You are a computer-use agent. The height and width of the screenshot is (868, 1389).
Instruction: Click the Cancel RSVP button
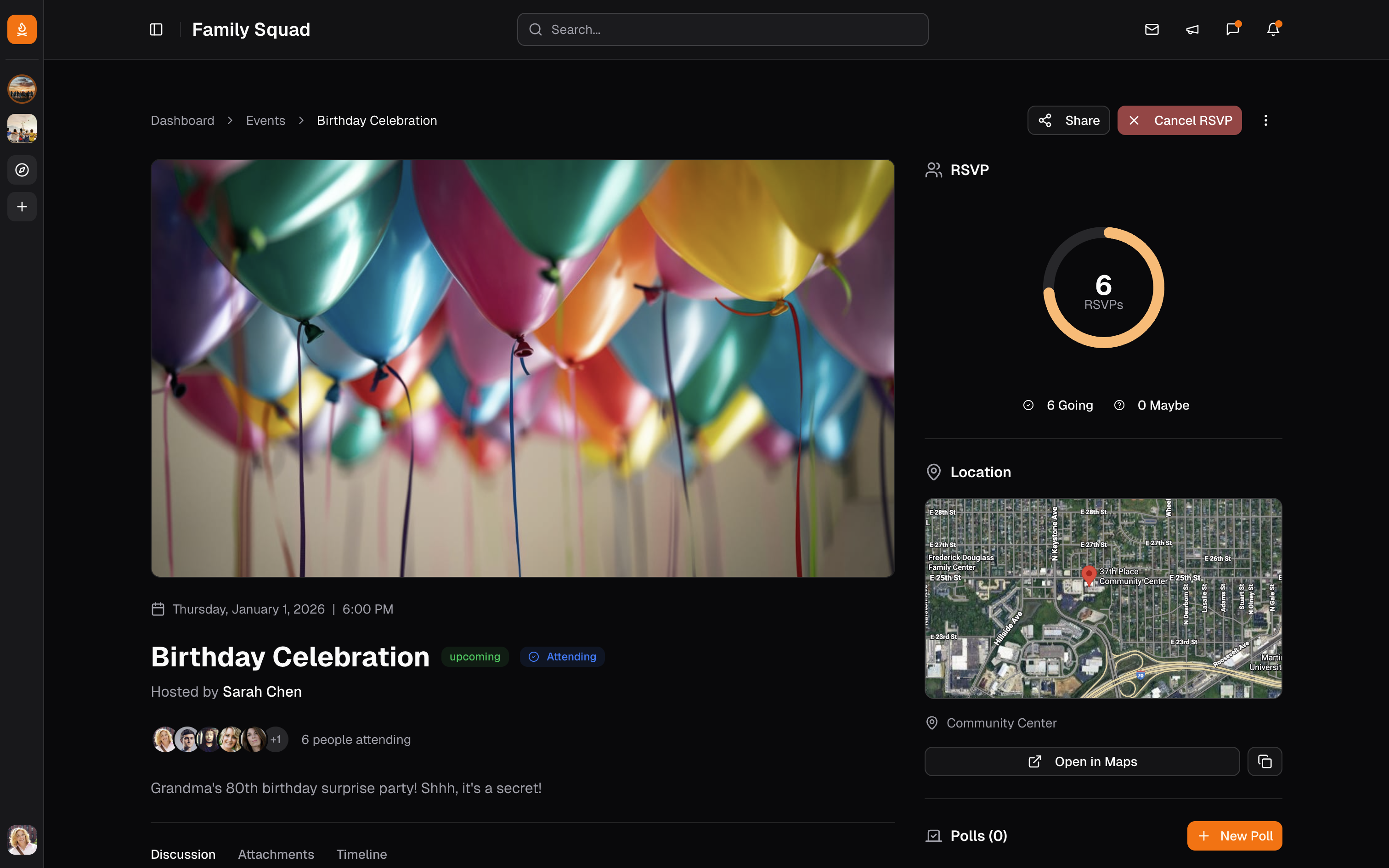click(1179, 120)
